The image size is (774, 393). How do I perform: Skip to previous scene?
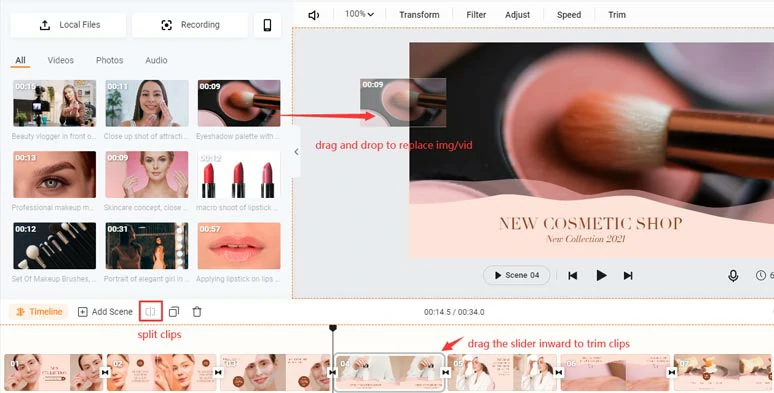coord(573,275)
